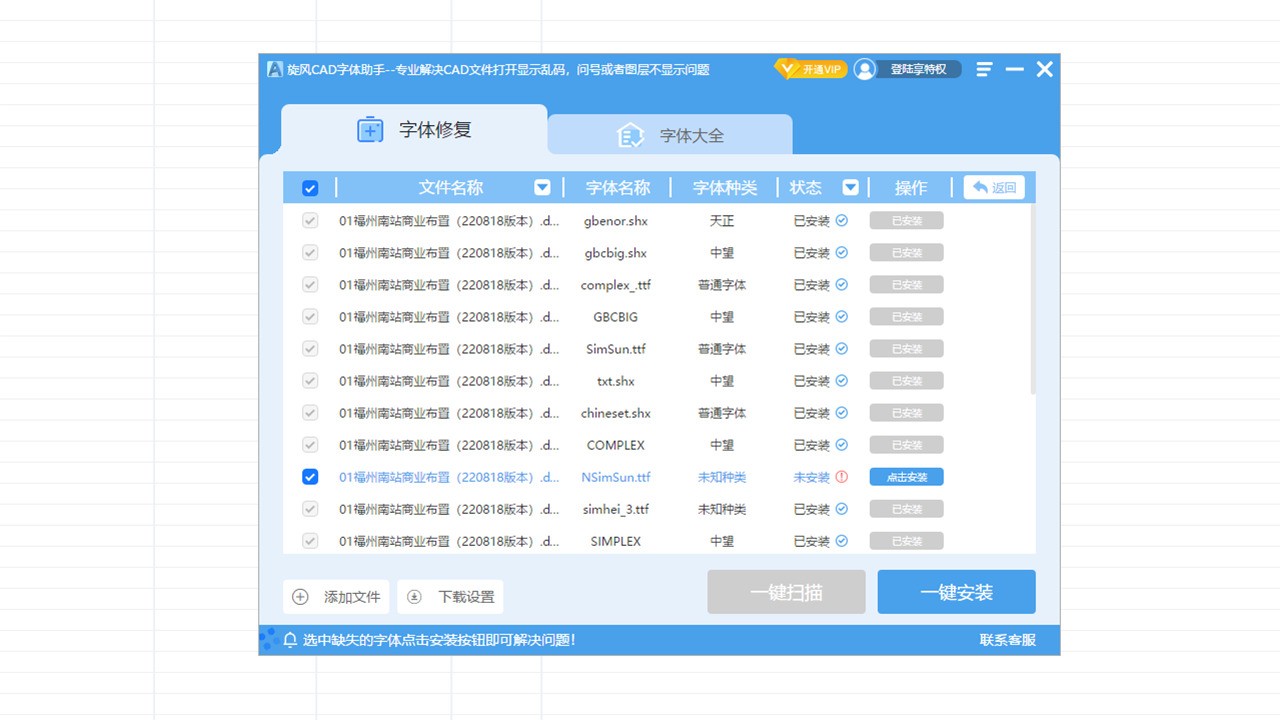
Task: Minimize the 旋风CAD字体助手 window
Action: pyautogui.click(x=1015, y=69)
